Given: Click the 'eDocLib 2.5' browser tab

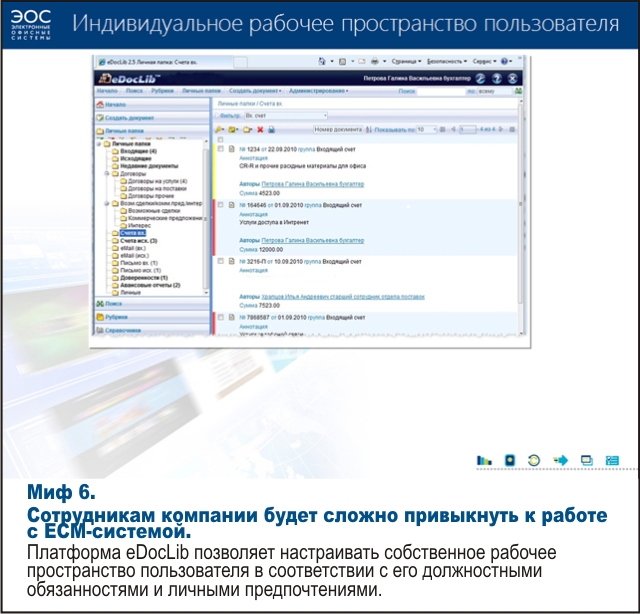Looking at the screenshot, I should (164, 62).
